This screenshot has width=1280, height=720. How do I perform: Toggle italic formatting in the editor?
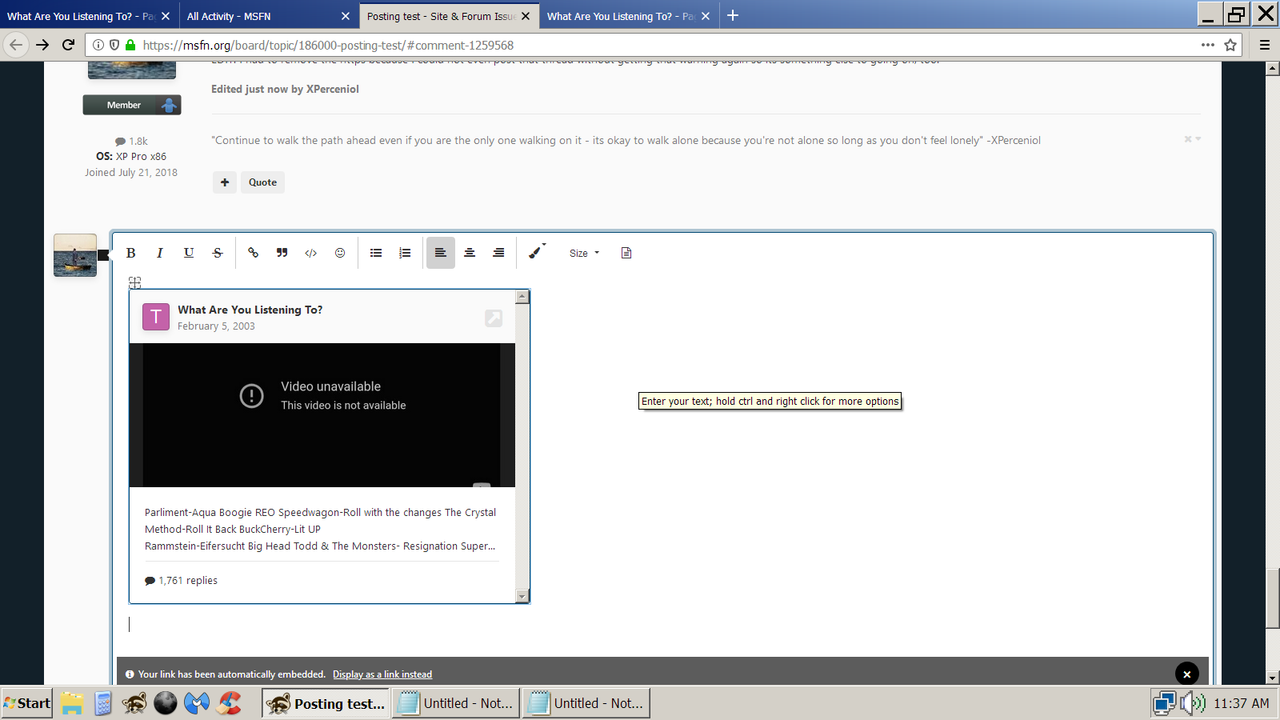pyautogui.click(x=159, y=253)
